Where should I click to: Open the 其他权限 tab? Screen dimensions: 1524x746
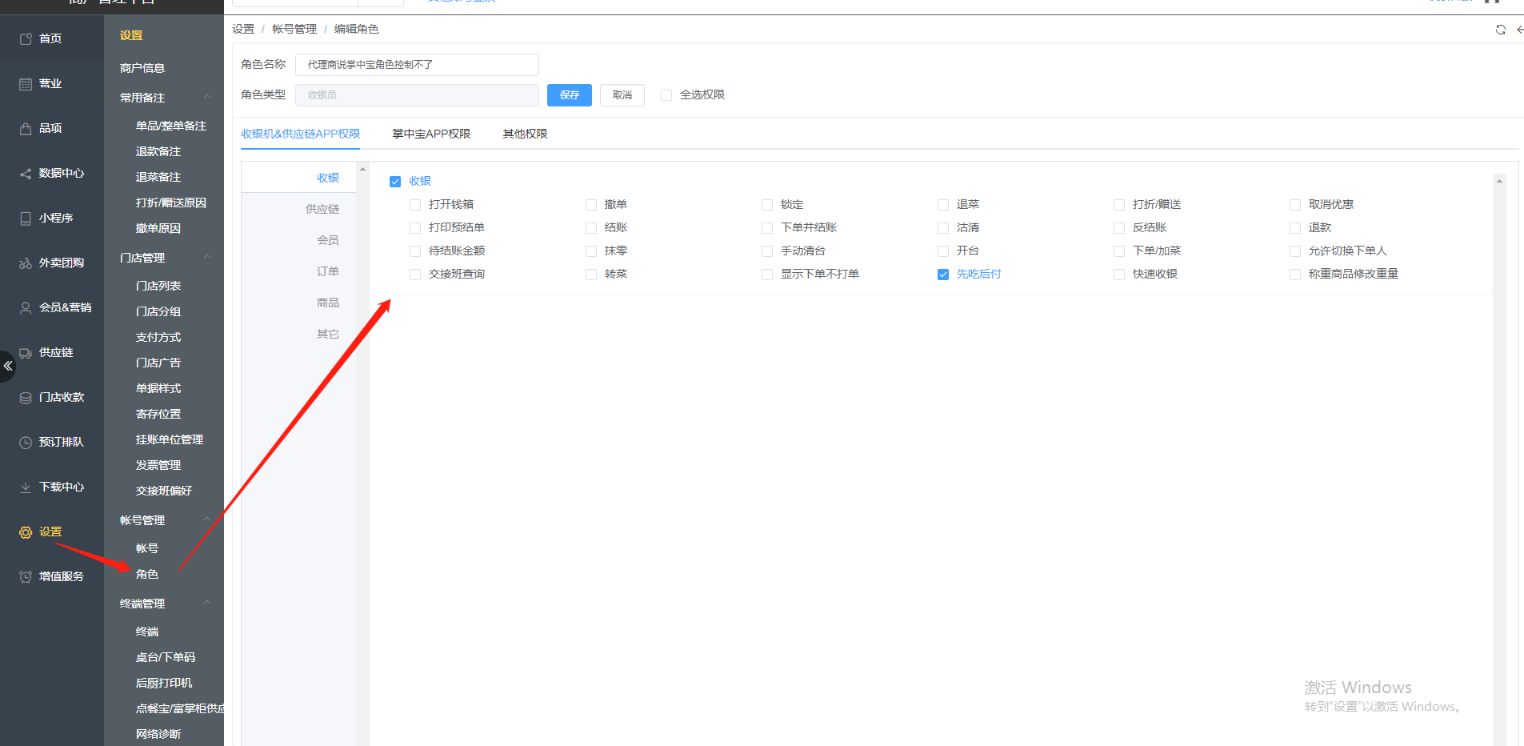click(525, 134)
